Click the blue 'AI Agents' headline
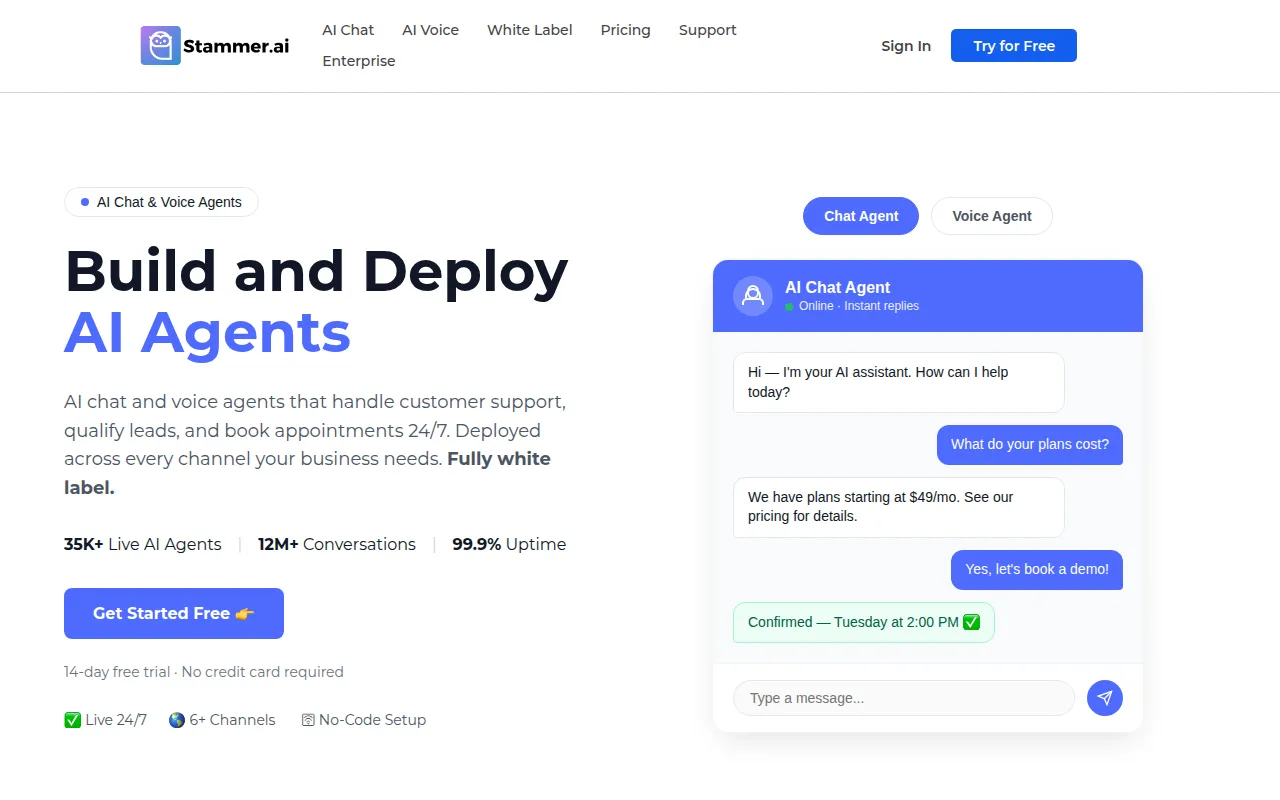This screenshot has width=1280, height=800. (x=208, y=333)
